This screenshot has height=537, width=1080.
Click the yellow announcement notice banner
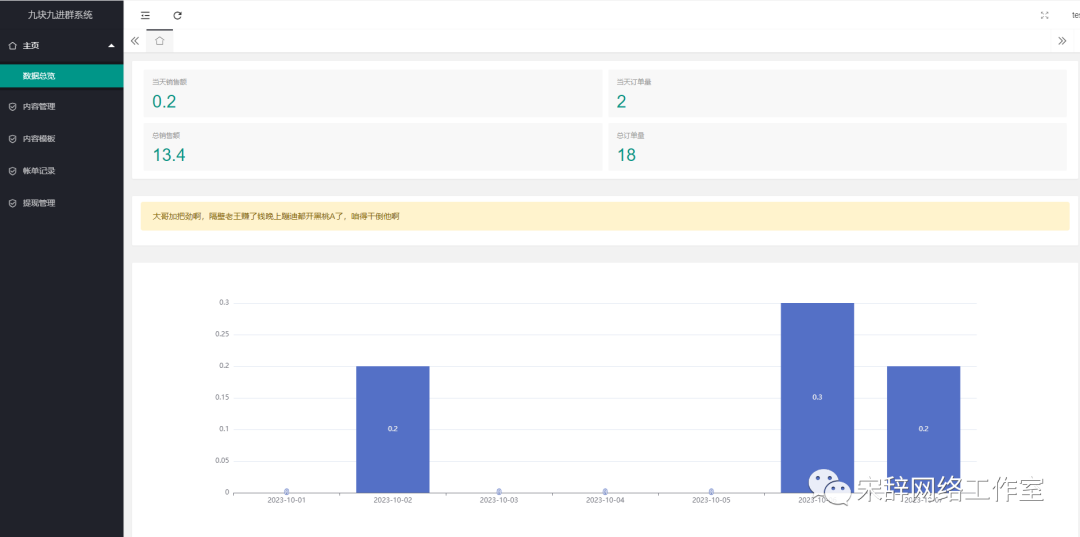click(x=604, y=216)
